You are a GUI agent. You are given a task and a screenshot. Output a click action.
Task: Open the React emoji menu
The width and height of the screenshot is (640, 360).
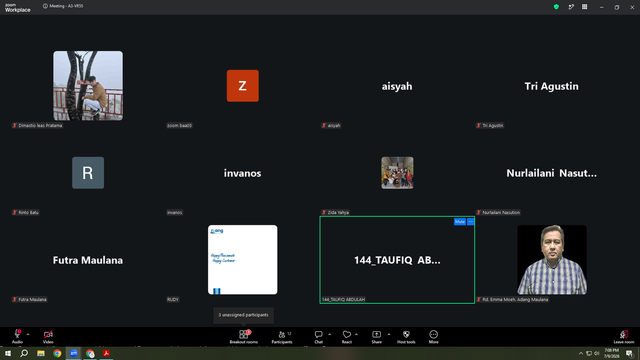[x=347, y=337]
